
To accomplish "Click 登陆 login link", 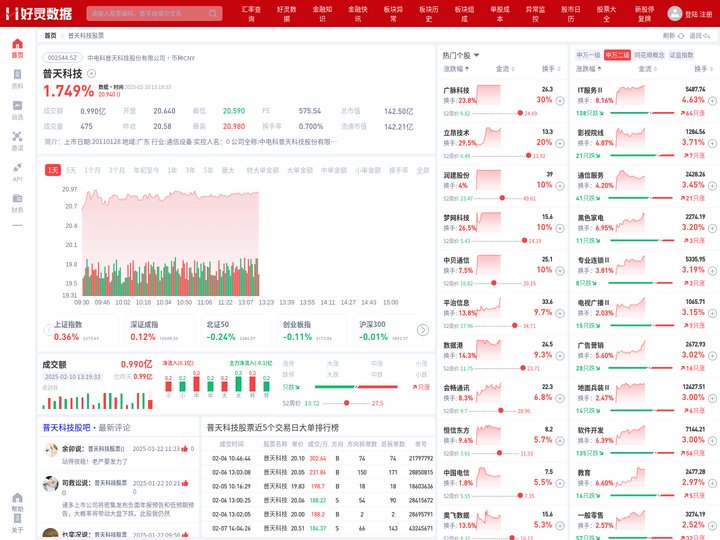I will click(691, 14).
